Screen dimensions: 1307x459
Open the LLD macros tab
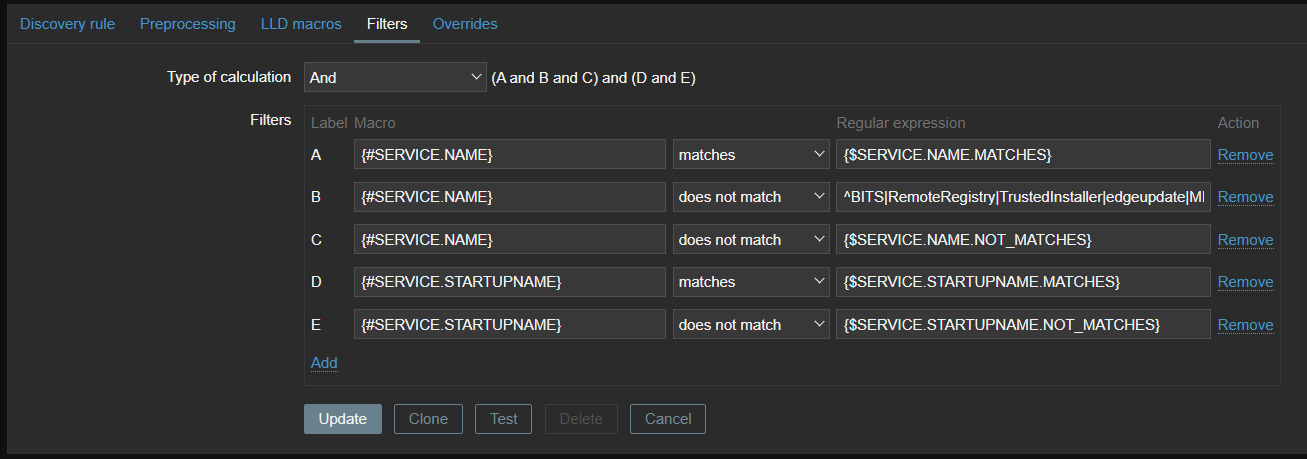pos(300,23)
